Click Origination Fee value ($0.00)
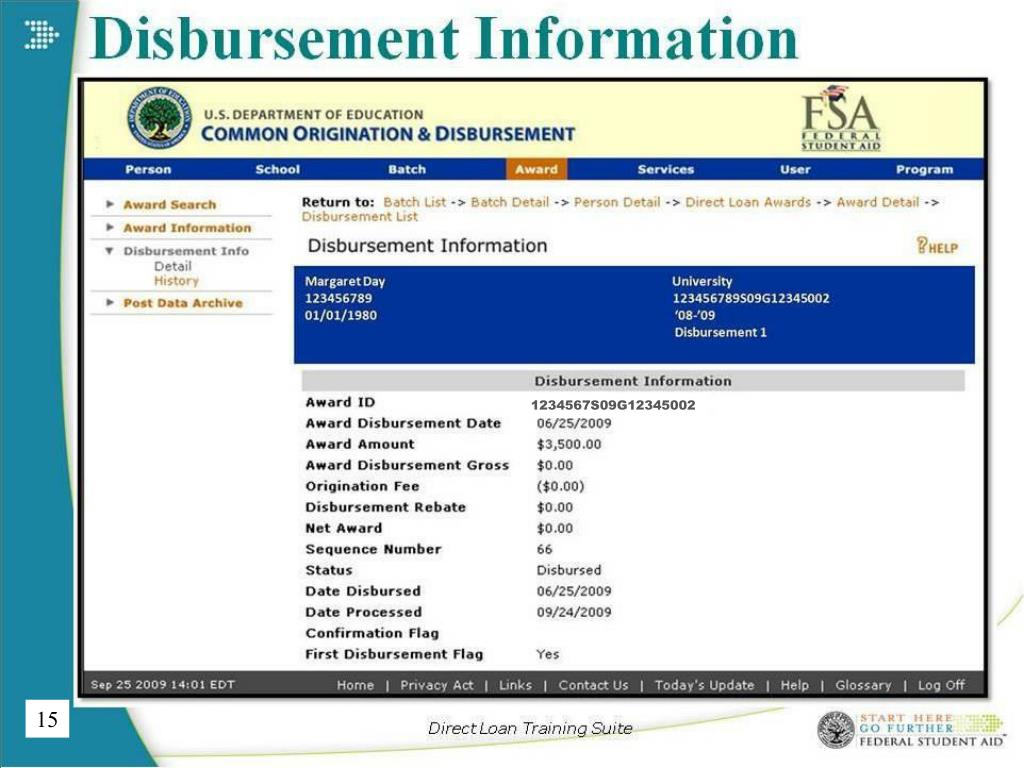The height and width of the screenshot is (768, 1024). 560,486
